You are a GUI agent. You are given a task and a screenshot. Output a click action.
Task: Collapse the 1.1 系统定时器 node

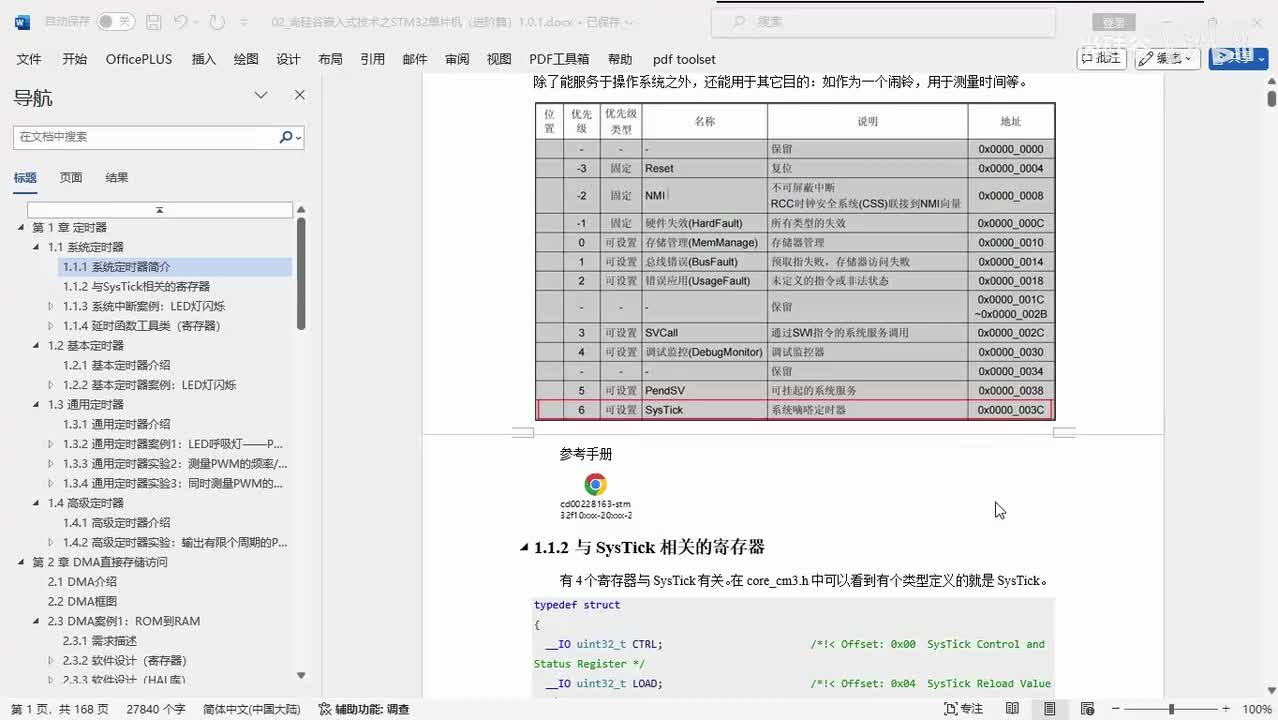[37, 247]
